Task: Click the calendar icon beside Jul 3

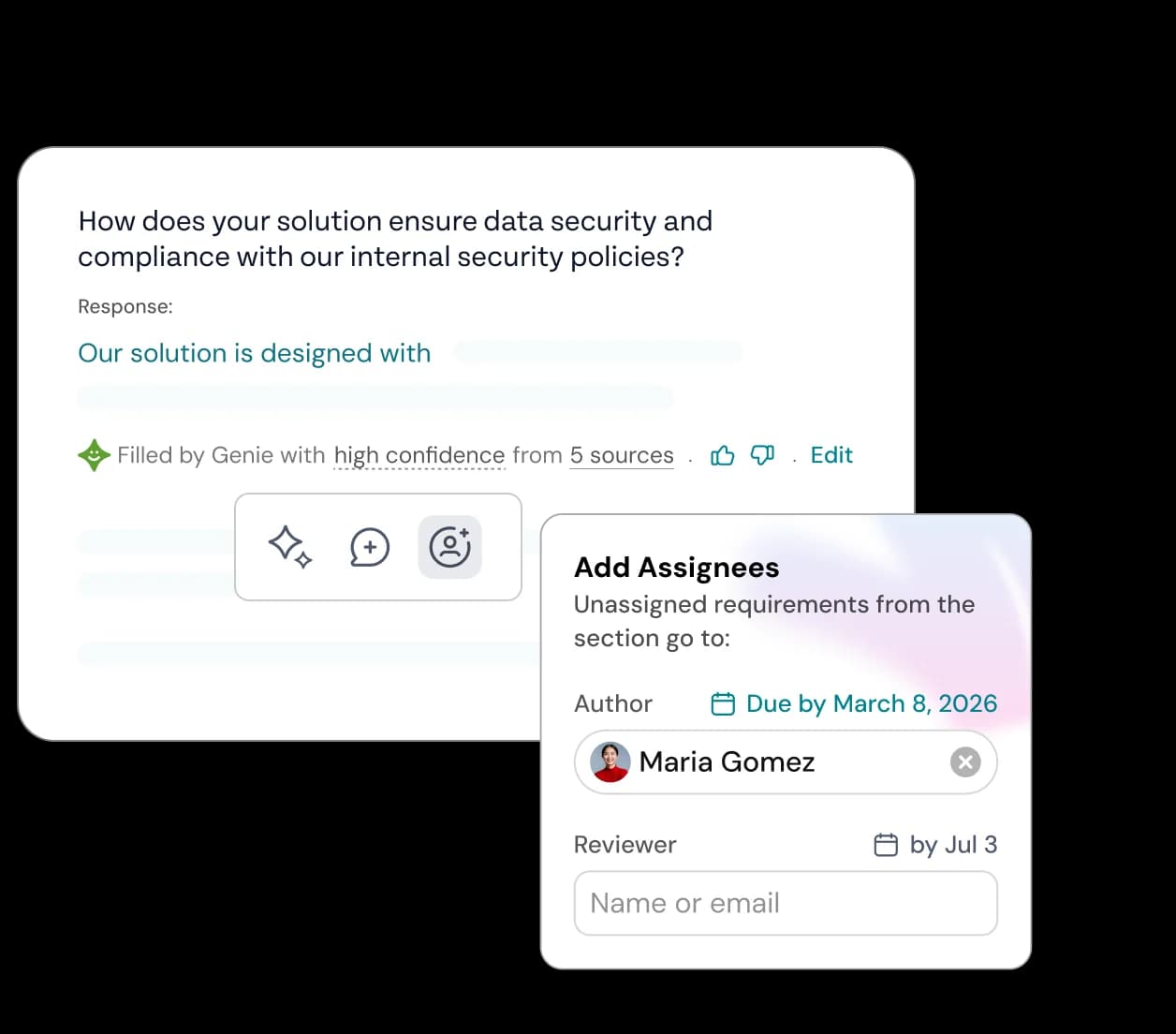Action: [885, 844]
